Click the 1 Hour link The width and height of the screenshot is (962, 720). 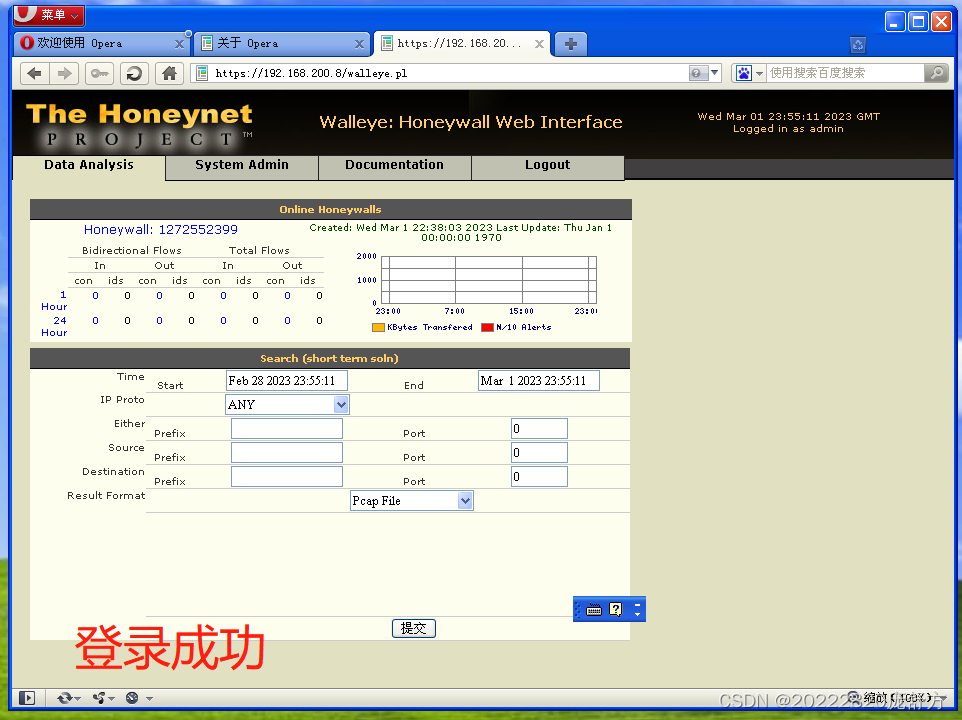pyautogui.click(x=54, y=301)
